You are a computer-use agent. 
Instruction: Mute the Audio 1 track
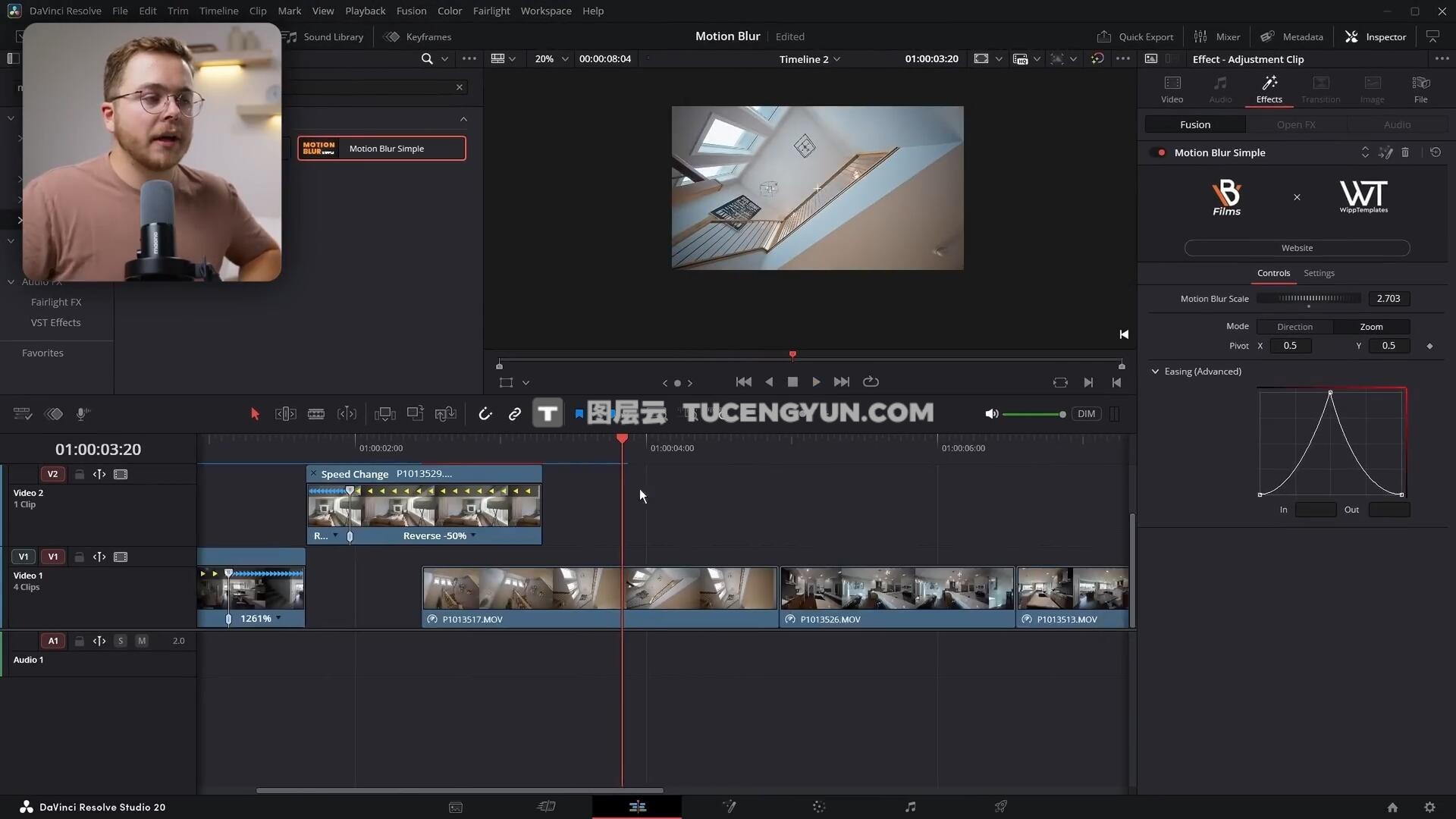[142, 641]
